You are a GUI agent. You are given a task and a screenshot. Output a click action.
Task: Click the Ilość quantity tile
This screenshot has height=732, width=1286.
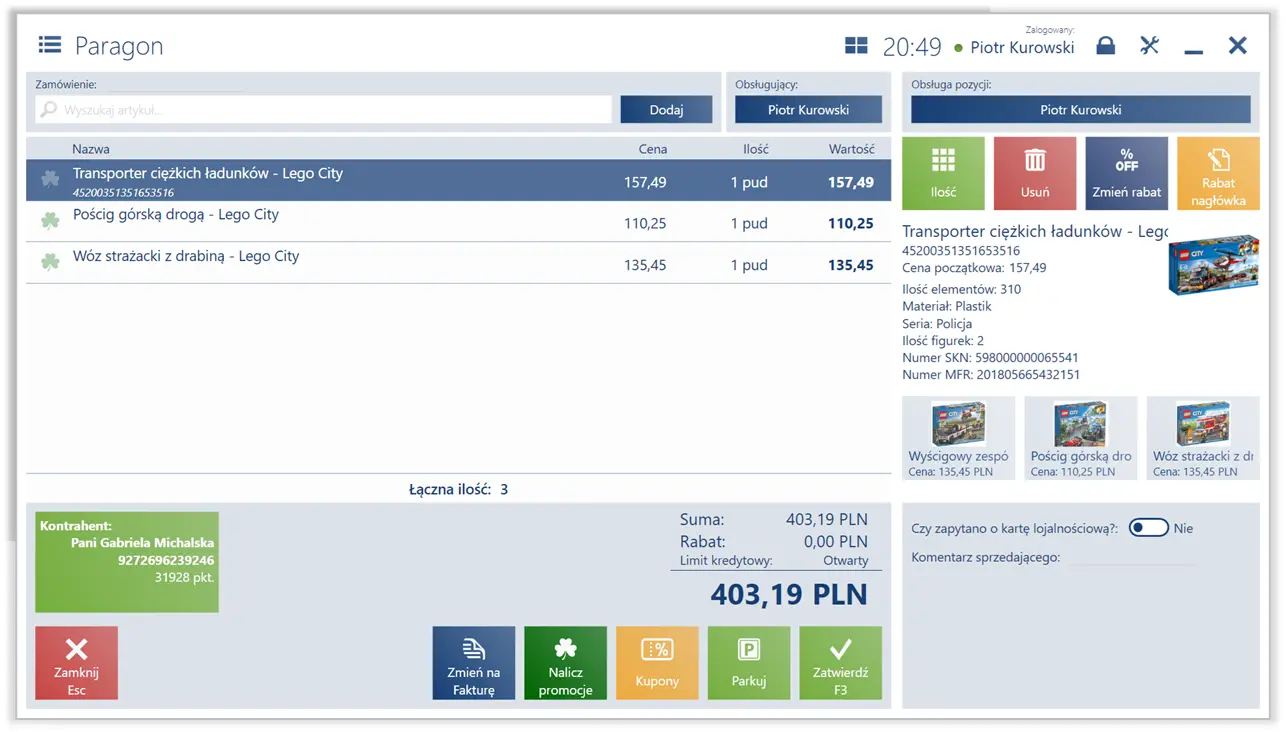(x=943, y=173)
